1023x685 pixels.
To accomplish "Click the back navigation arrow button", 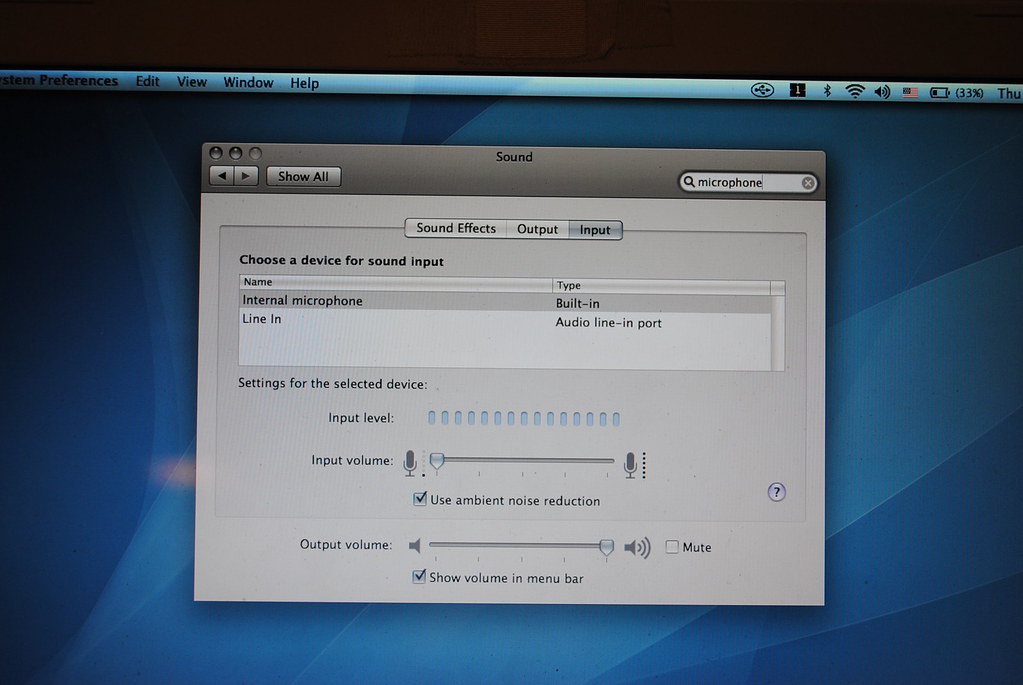I will pyautogui.click(x=222, y=176).
